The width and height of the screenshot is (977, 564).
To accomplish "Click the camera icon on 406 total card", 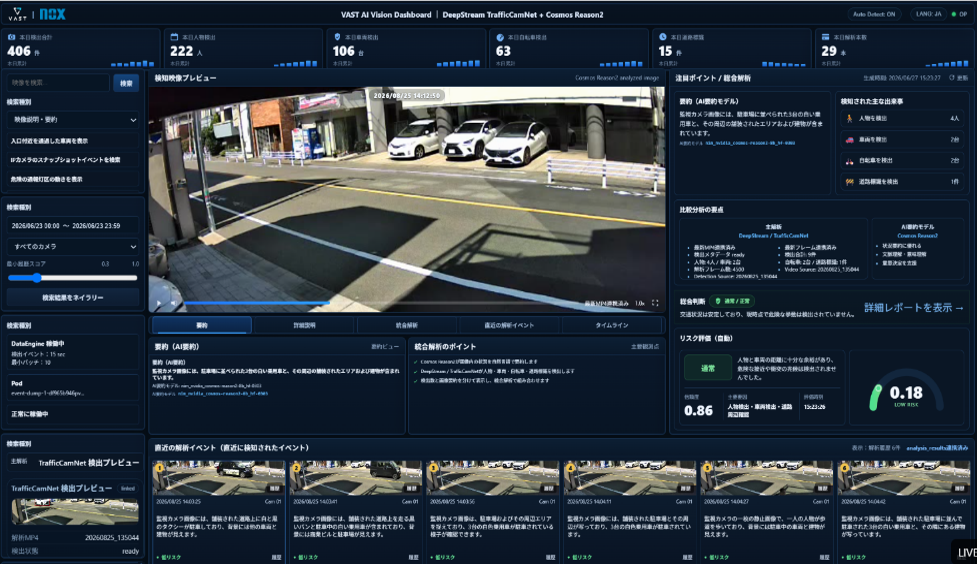I will [x=11, y=37].
